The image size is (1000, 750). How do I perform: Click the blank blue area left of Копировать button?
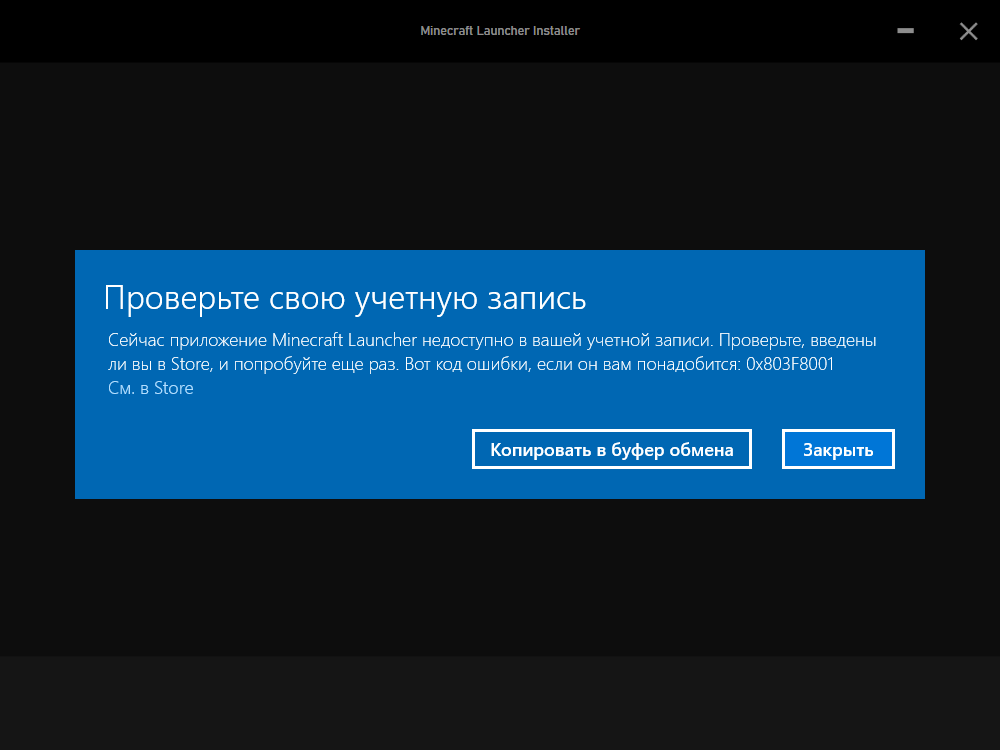(280, 450)
